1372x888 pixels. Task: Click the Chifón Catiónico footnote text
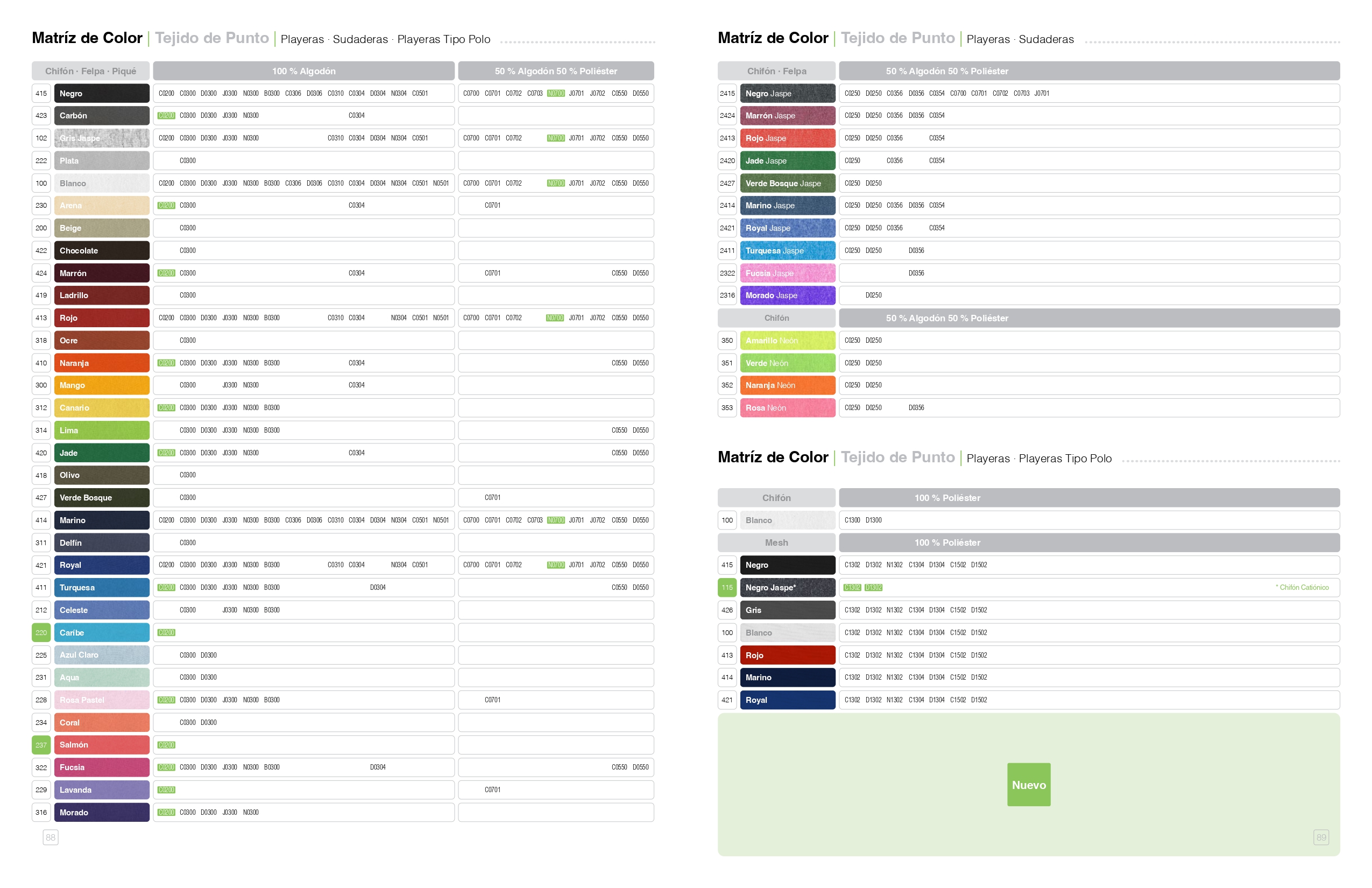(x=1302, y=588)
